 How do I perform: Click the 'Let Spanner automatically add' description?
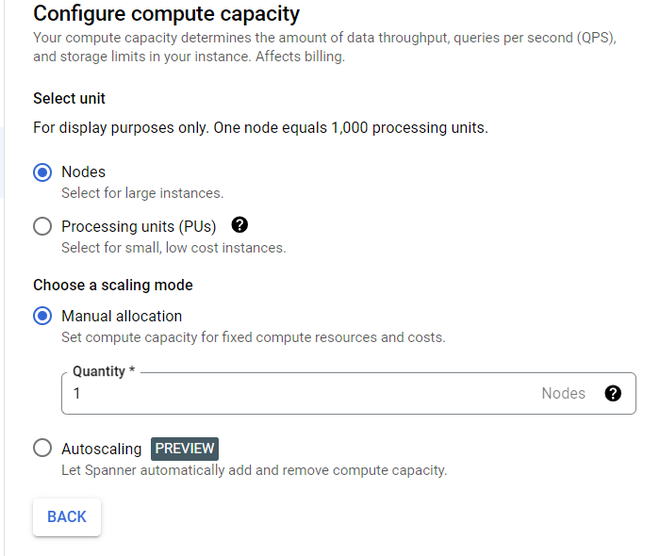pyautogui.click(x=254, y=470)
